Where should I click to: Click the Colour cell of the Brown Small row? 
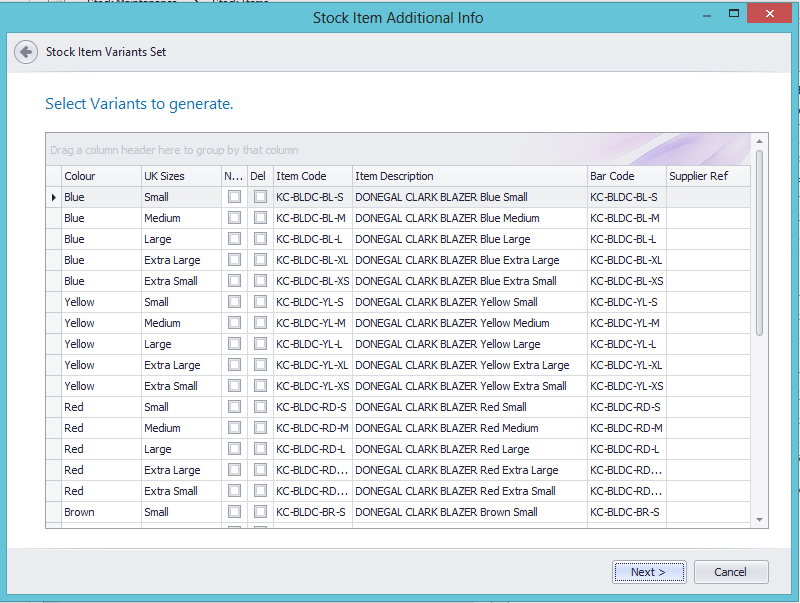[x=101, y=512]
